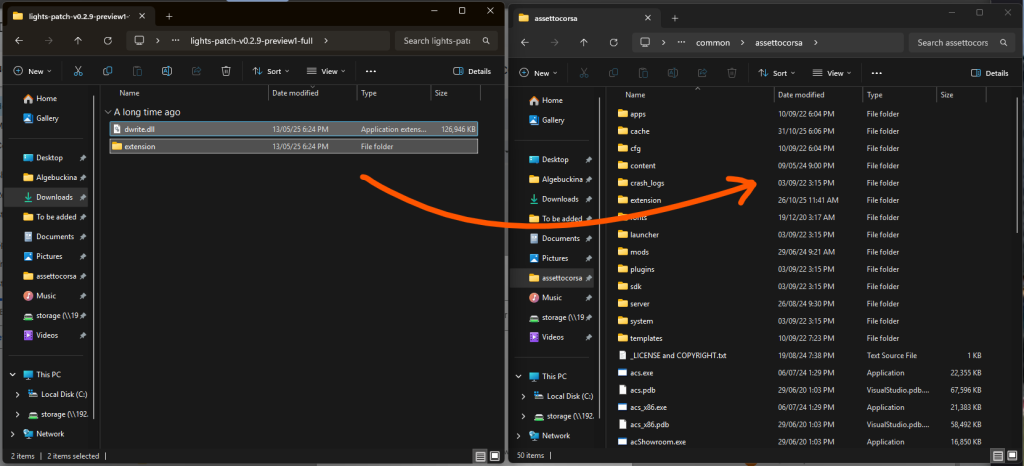The width and height of the screenshot is (1024, 466).
Task: Click Cut icon in lights-patch window toolbar
Action: coord(77,72)
